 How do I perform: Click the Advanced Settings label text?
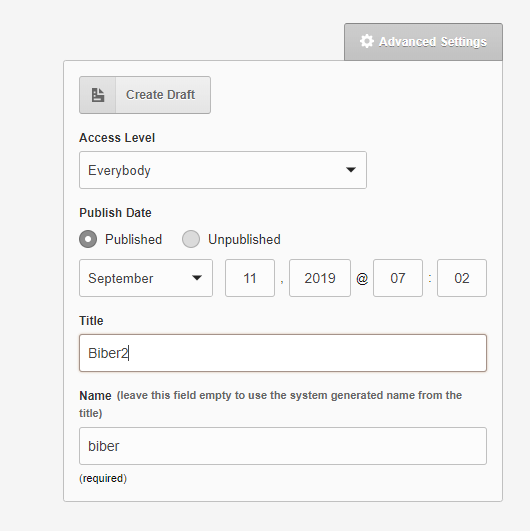(433, 42)
